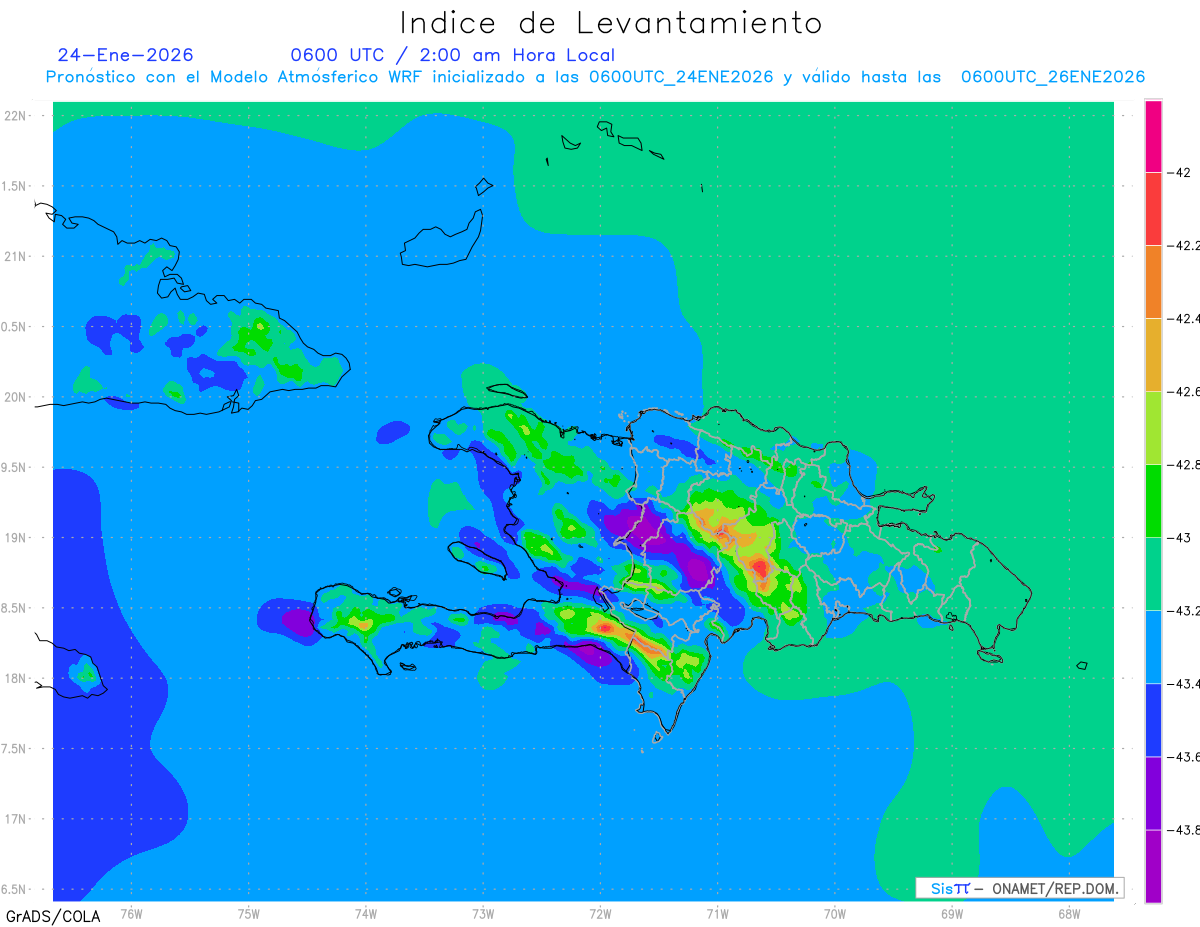Select the date text "24-Ene-2026"

click(x=126, y=55)
